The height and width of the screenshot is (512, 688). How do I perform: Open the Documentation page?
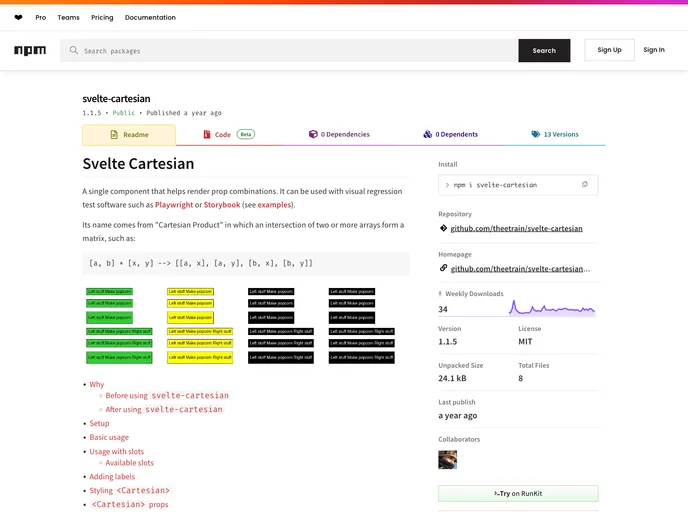[150, 18]
